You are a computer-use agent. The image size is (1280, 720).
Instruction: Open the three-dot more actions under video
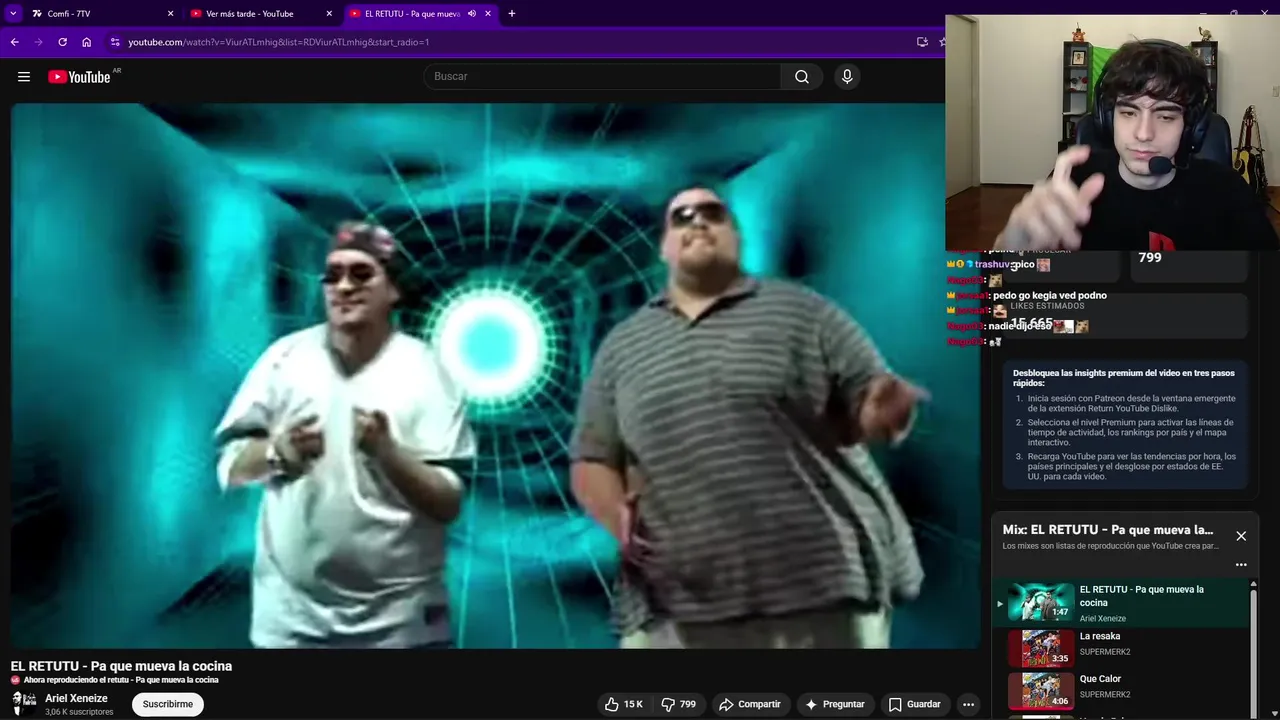click(968, 704)
